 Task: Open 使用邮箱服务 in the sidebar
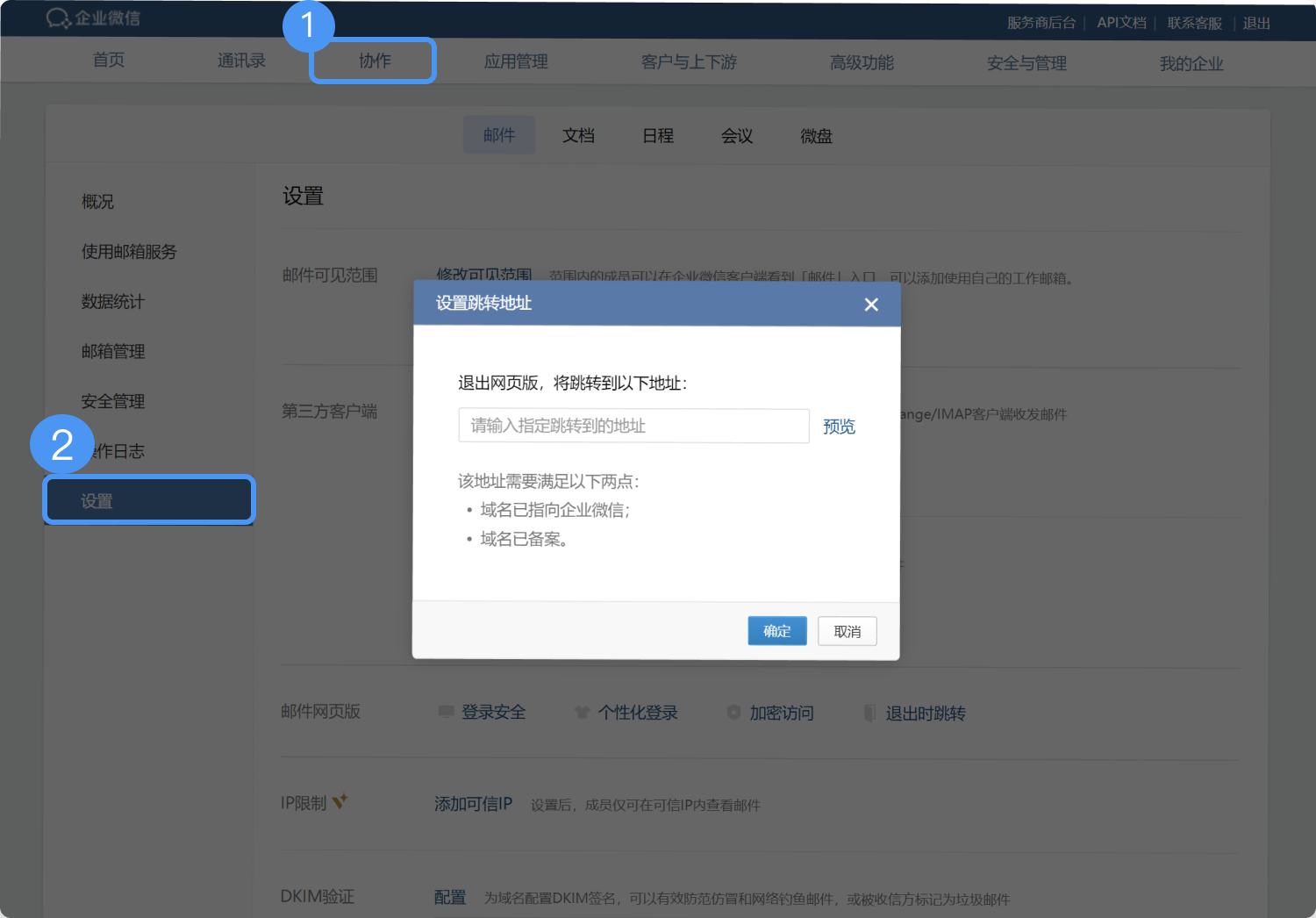tap(129, 252)
